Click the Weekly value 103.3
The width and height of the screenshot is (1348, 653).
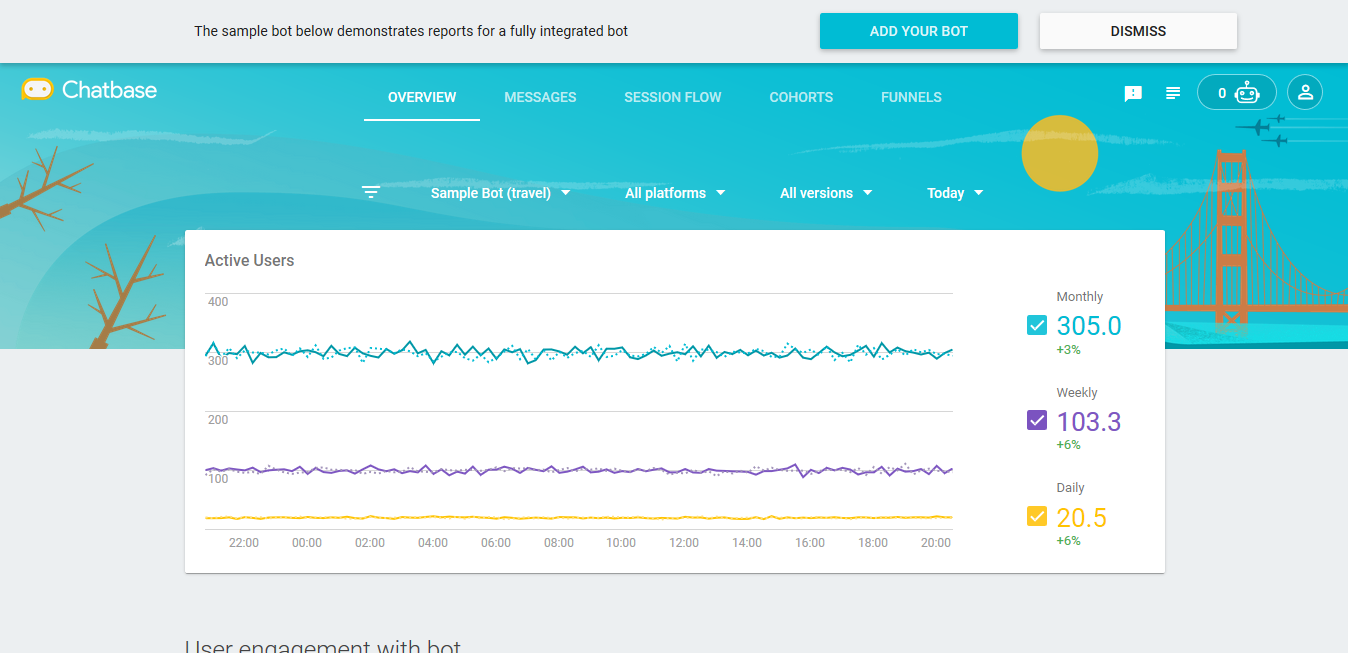(1089, 422)
